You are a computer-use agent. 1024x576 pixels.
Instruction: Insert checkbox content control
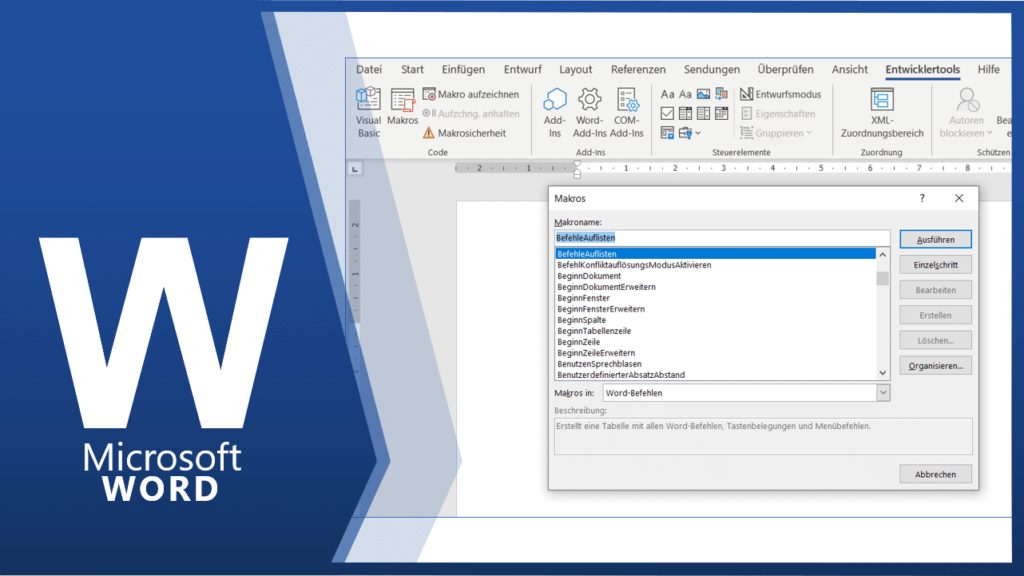(667, 114)
